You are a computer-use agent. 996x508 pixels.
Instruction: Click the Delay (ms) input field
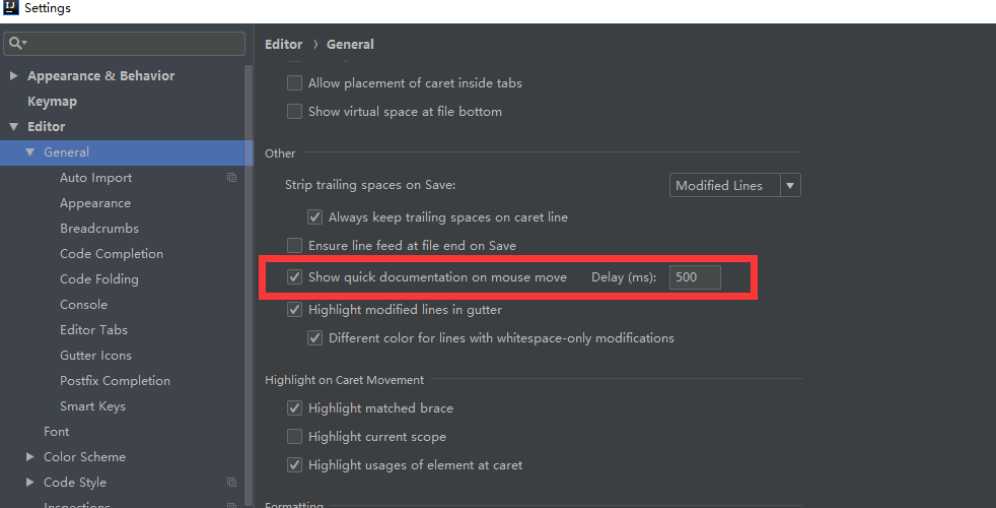point(695,277)
